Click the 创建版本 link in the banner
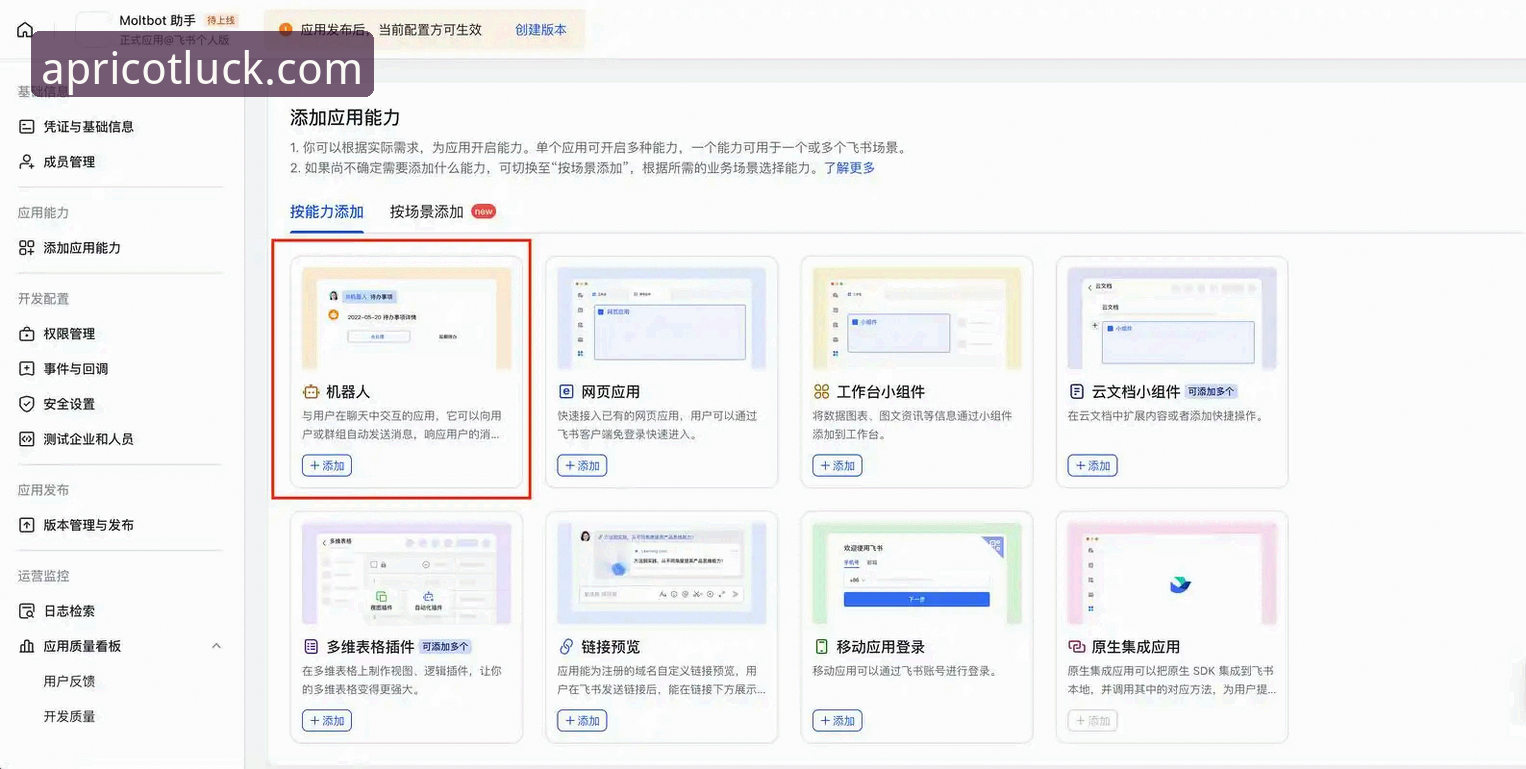This screenshot has width=1526, height=769. click(541, 30)
